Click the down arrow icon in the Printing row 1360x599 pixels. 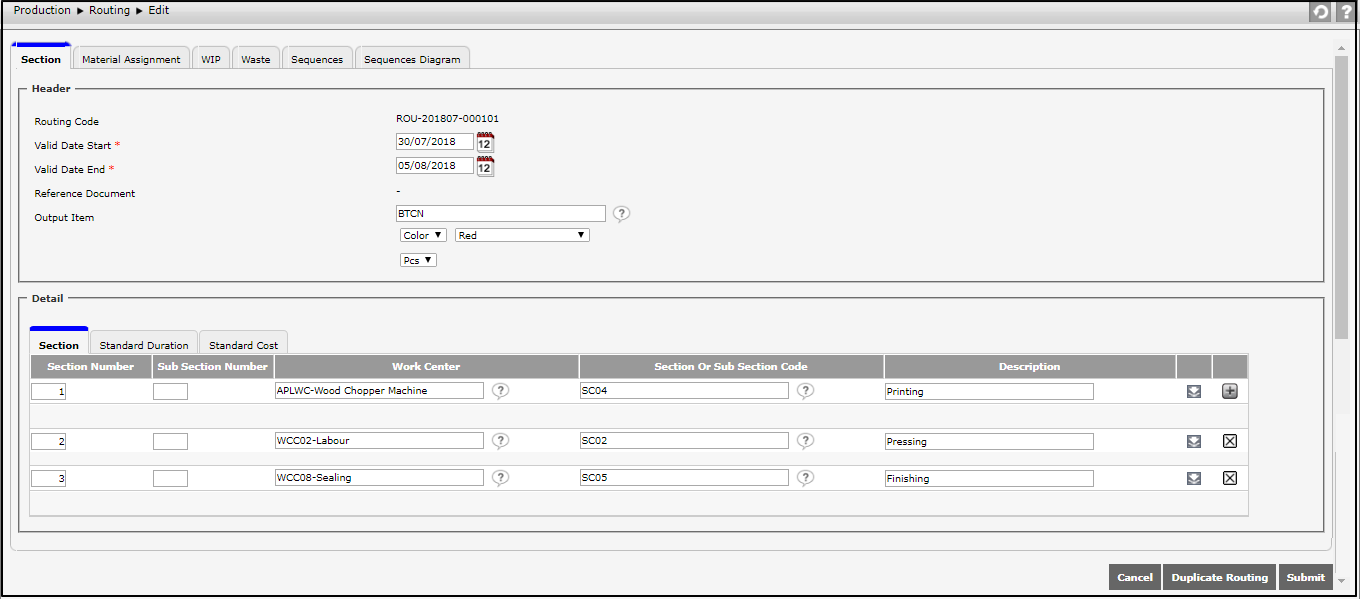click(x=1194, y=391)
